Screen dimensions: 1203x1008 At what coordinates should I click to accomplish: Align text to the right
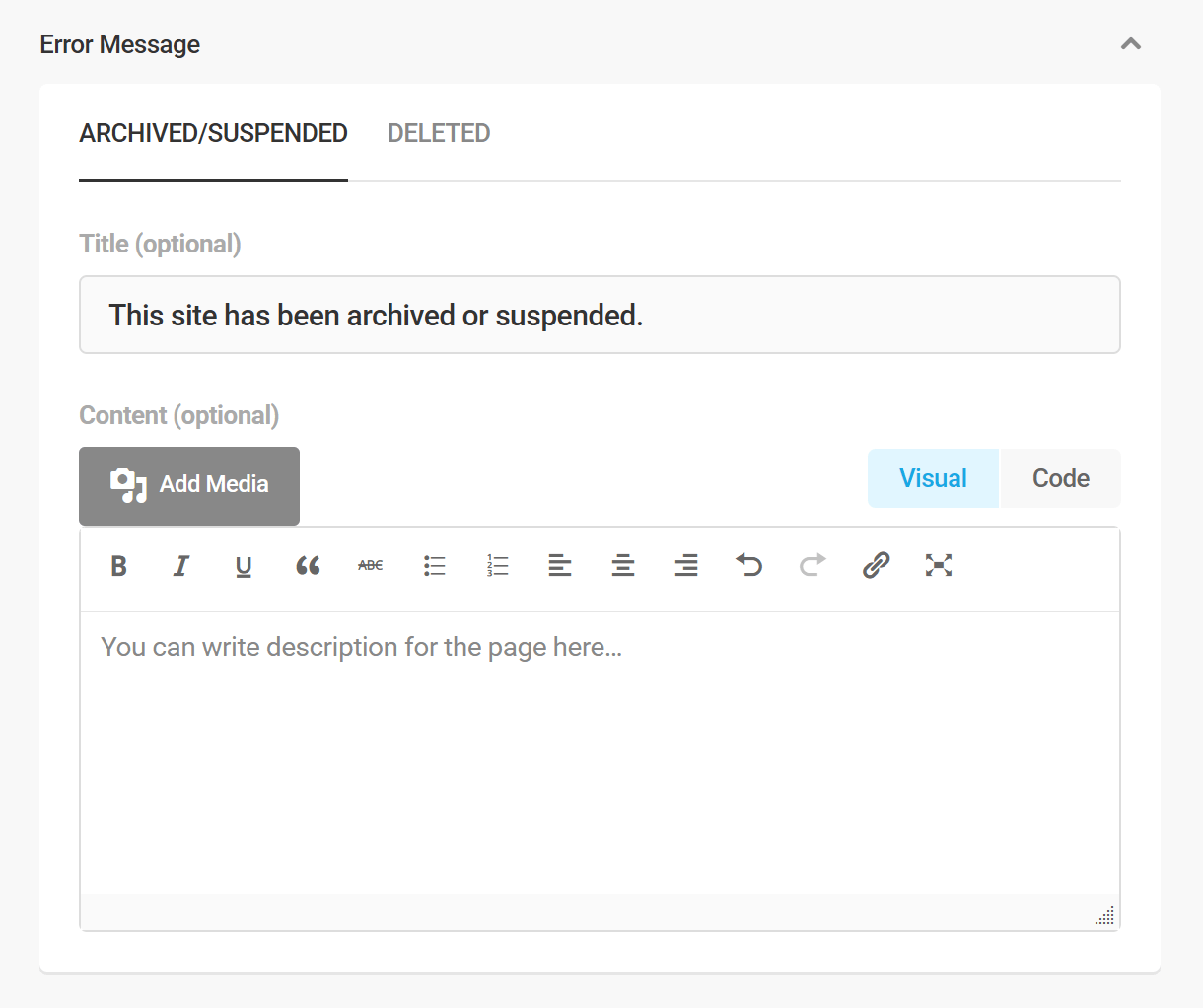686,565
